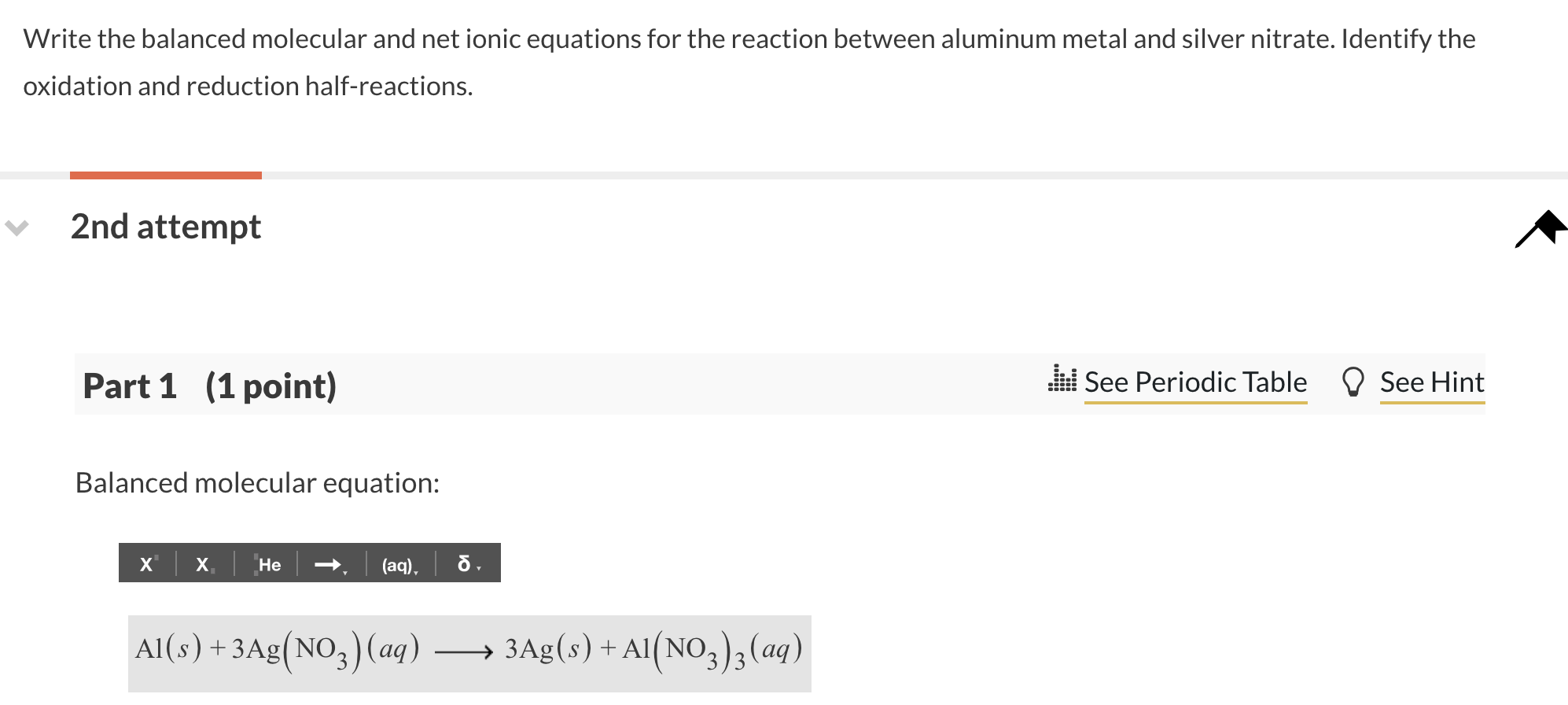Collapse the 2nd attempt section chevron
1568x705 pixels.
(17, 228)
